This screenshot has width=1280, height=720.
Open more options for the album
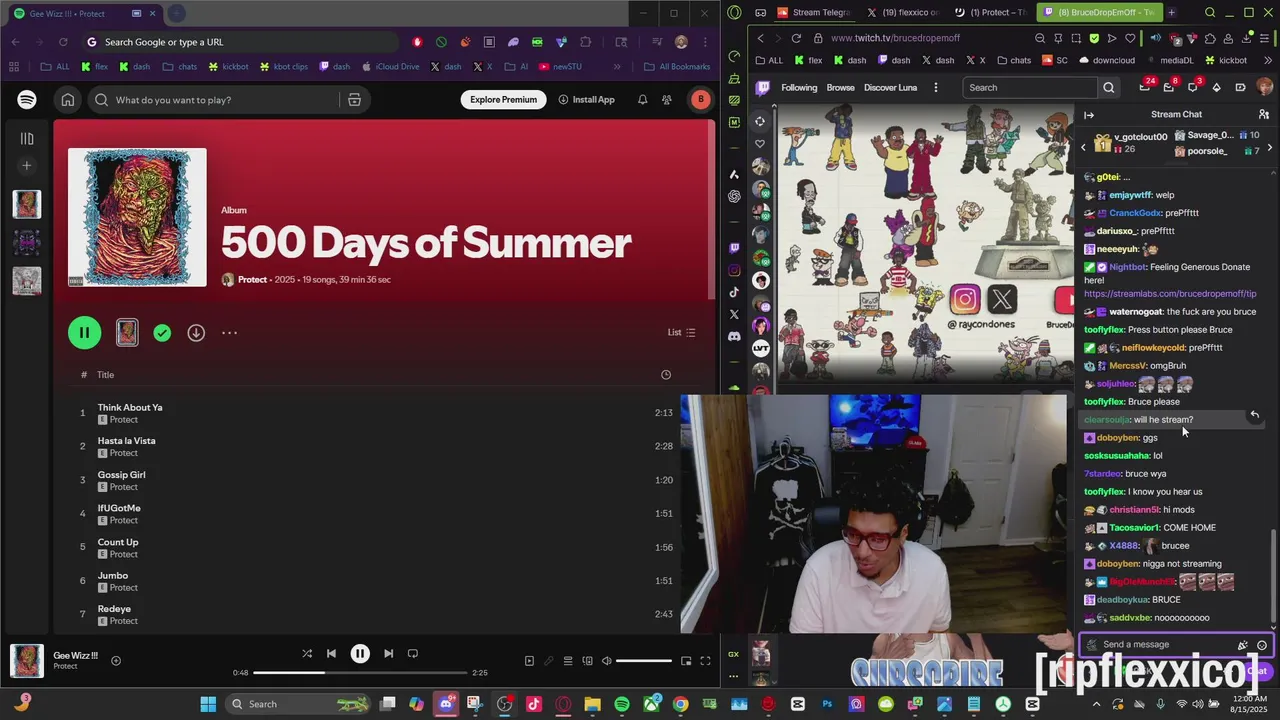229,333
